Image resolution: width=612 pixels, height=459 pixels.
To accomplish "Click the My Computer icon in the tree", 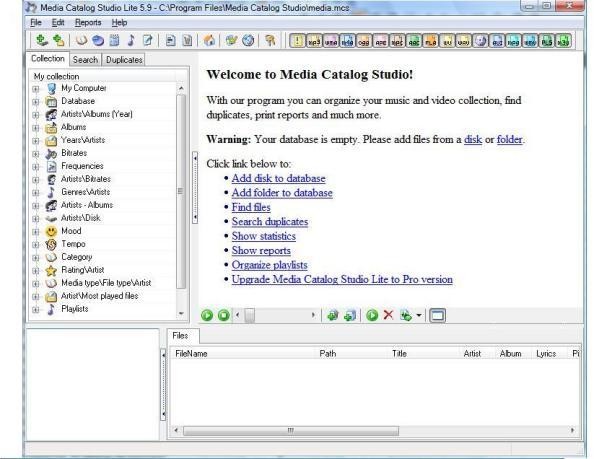I will pos(51,88).
